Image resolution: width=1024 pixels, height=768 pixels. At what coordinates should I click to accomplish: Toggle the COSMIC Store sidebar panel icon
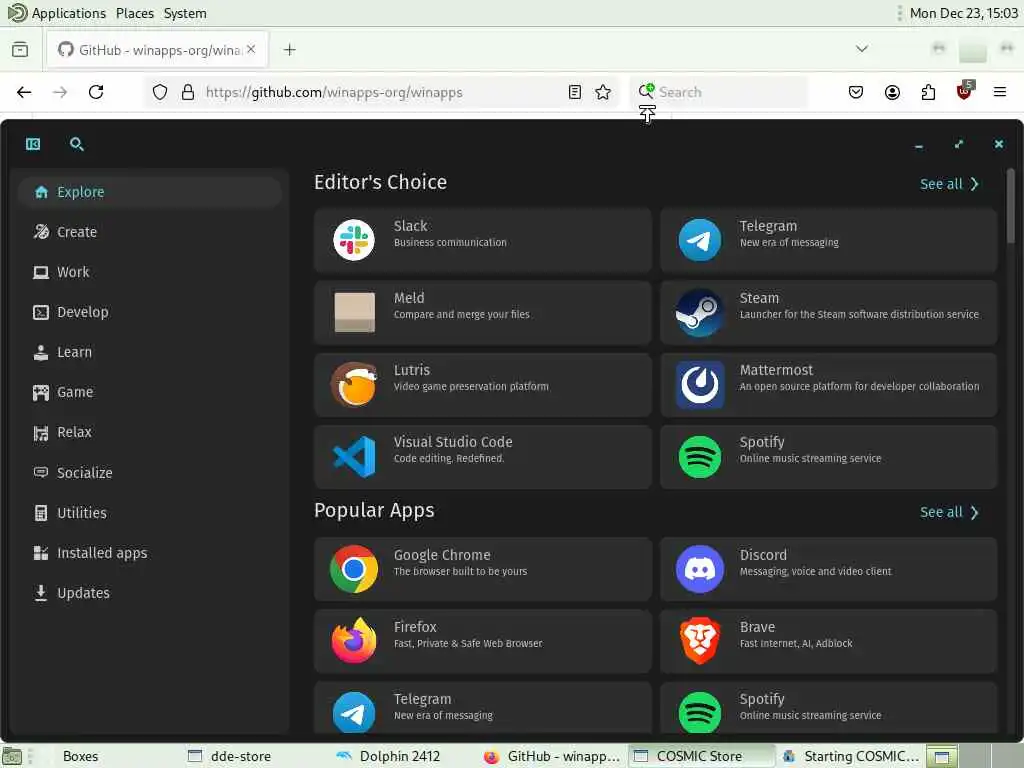coord(33,144)
